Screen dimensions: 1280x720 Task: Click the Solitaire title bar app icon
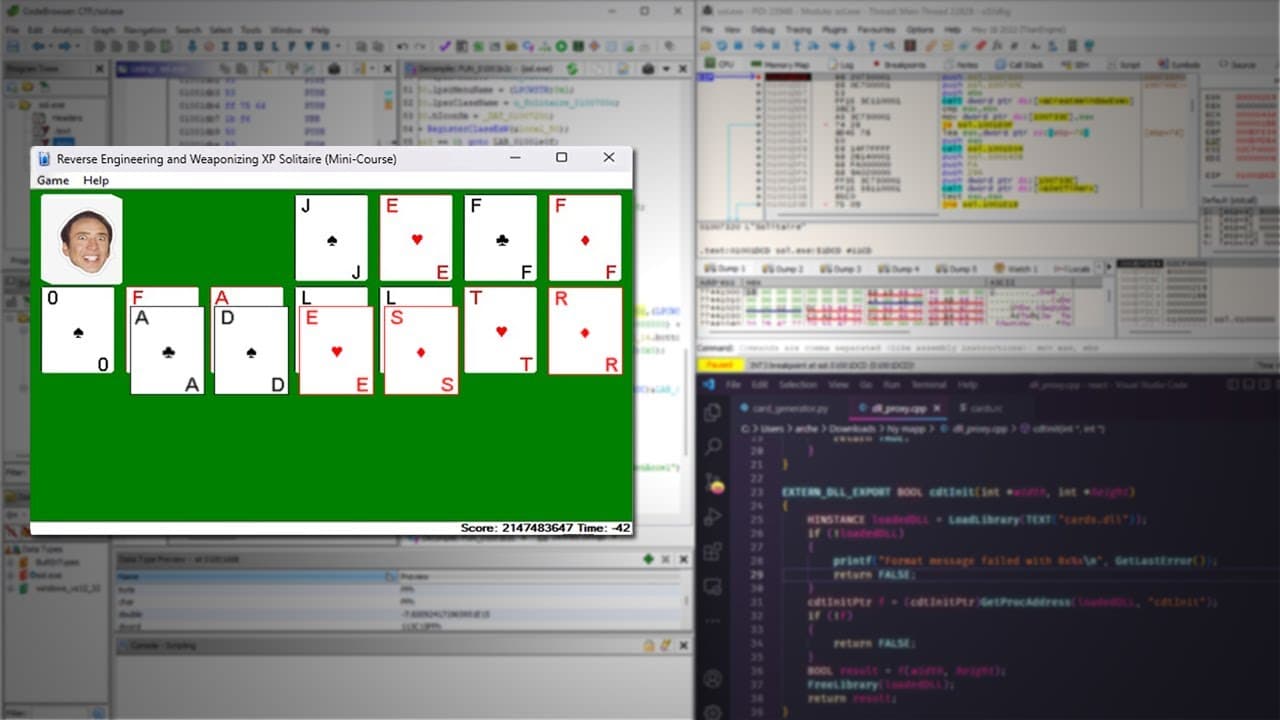(44, 158)
